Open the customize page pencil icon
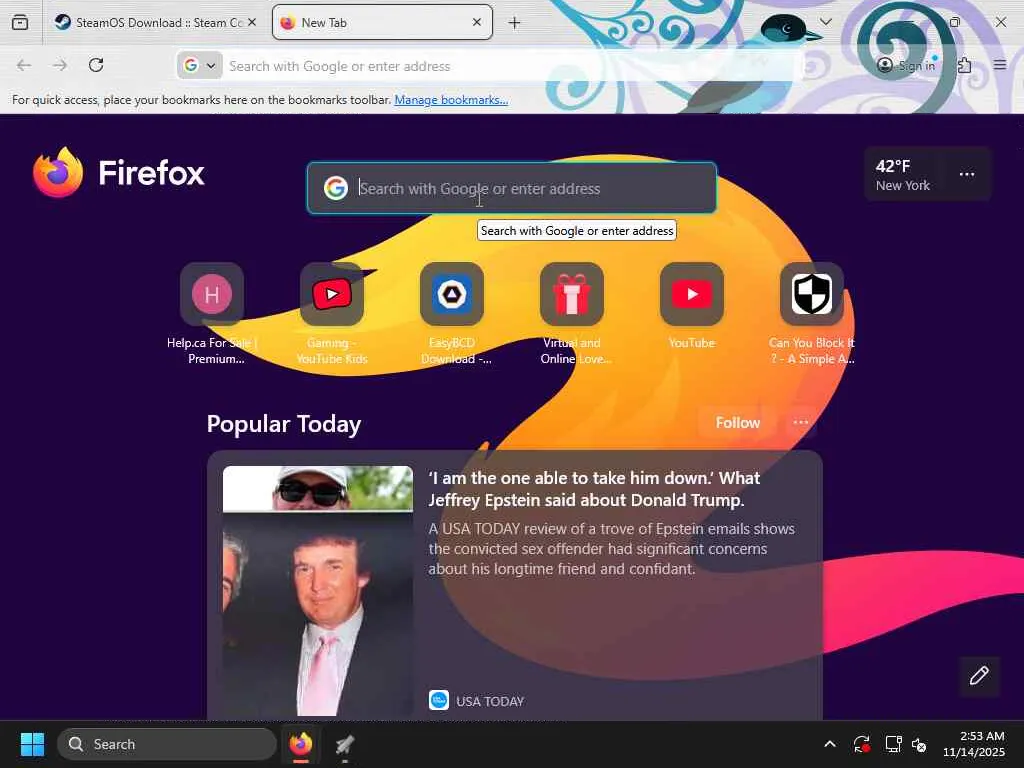 (979, 675)
